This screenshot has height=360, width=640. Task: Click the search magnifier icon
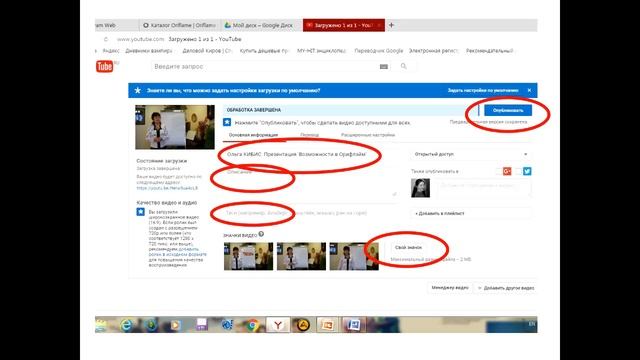(x=404, y=66)
